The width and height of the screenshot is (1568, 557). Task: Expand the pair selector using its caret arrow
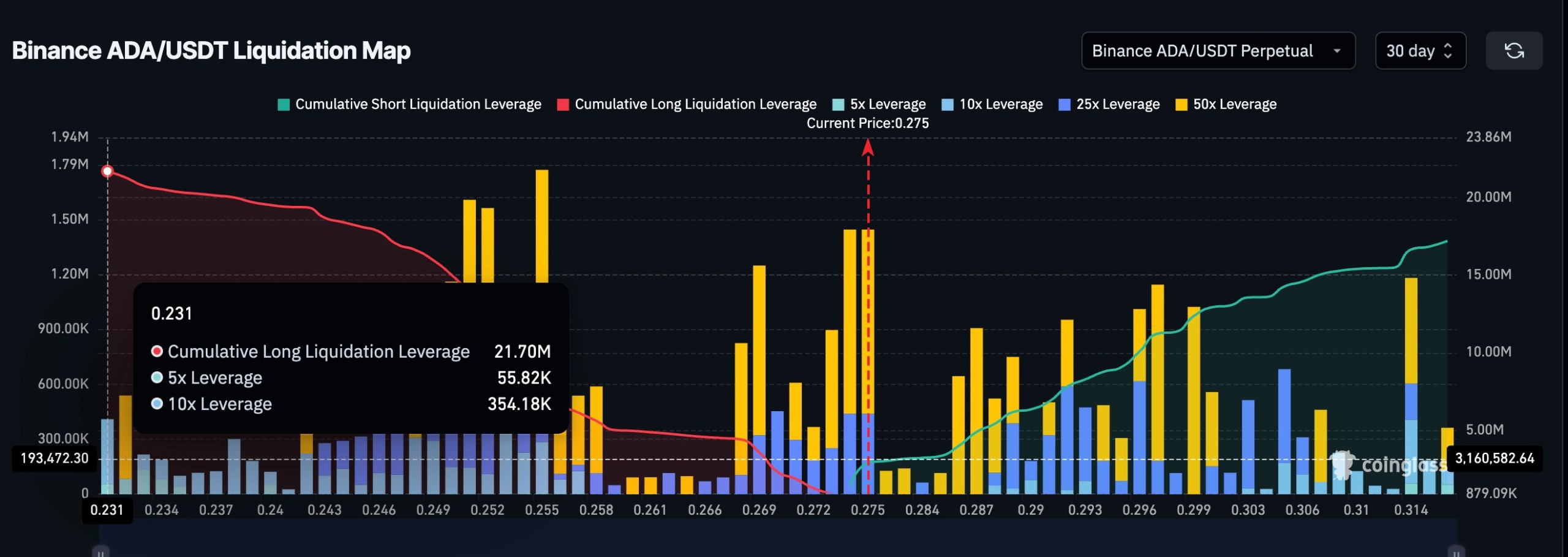[1338, 51]
